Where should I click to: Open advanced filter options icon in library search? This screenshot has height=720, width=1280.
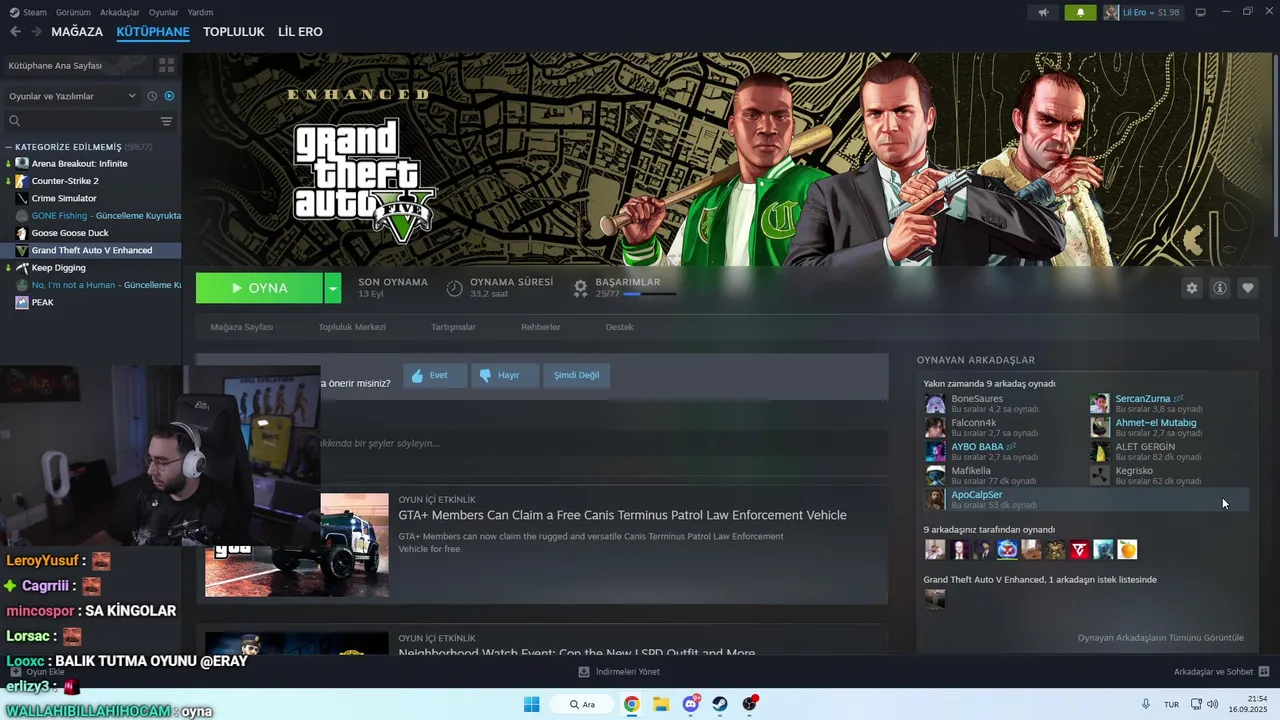pyautogui.click(x=167, y=121)
